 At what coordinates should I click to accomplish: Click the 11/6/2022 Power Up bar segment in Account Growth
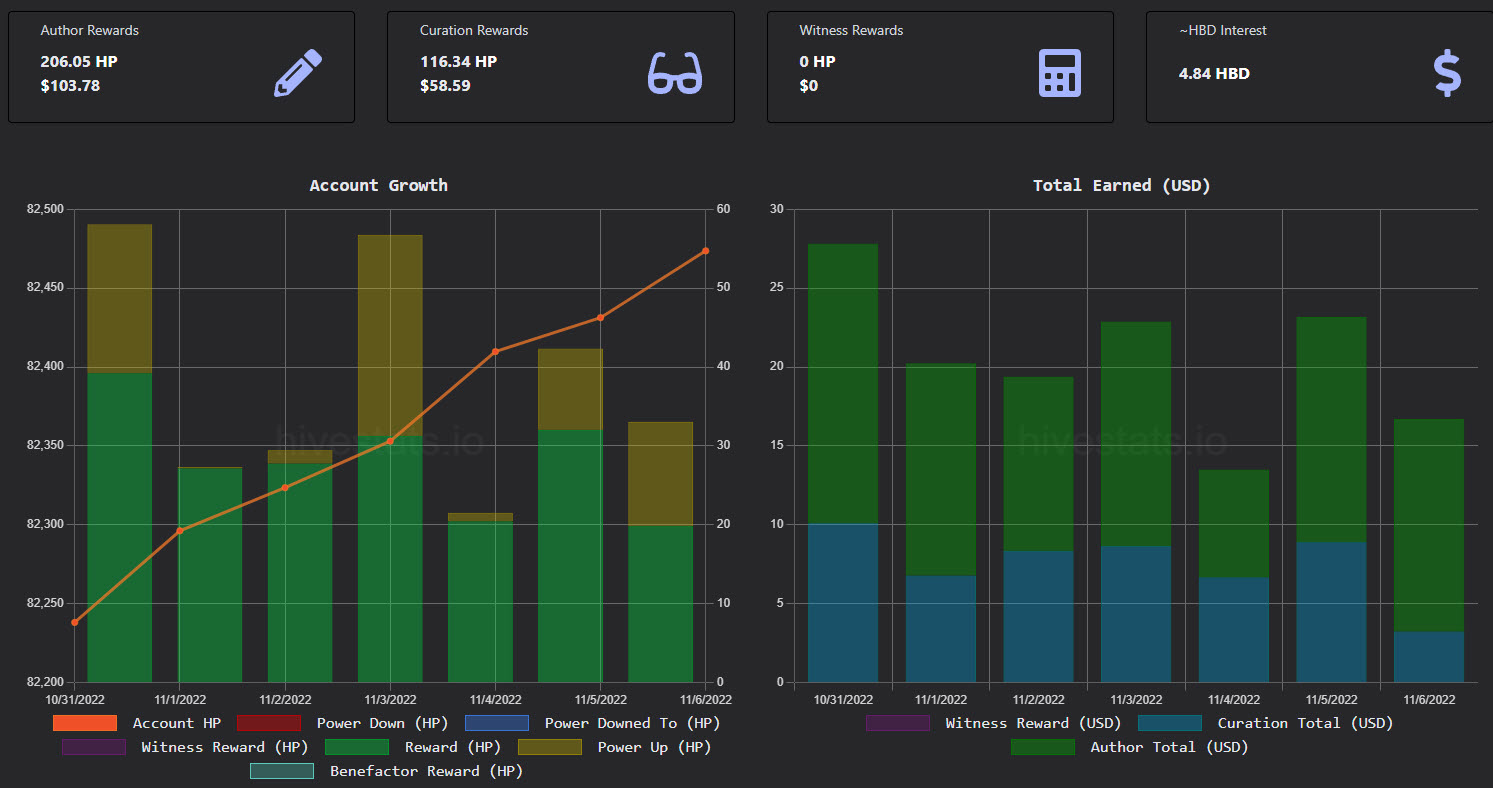[x=660, y=474]
